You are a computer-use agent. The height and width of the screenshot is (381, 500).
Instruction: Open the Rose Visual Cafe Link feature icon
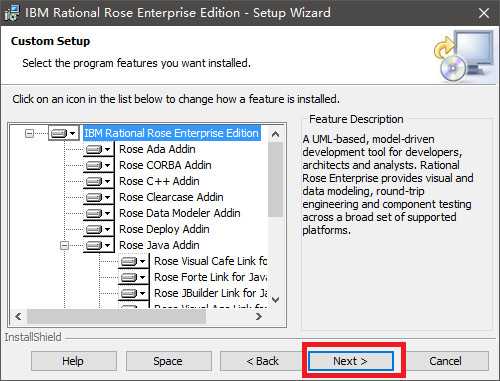click(133, 261)
